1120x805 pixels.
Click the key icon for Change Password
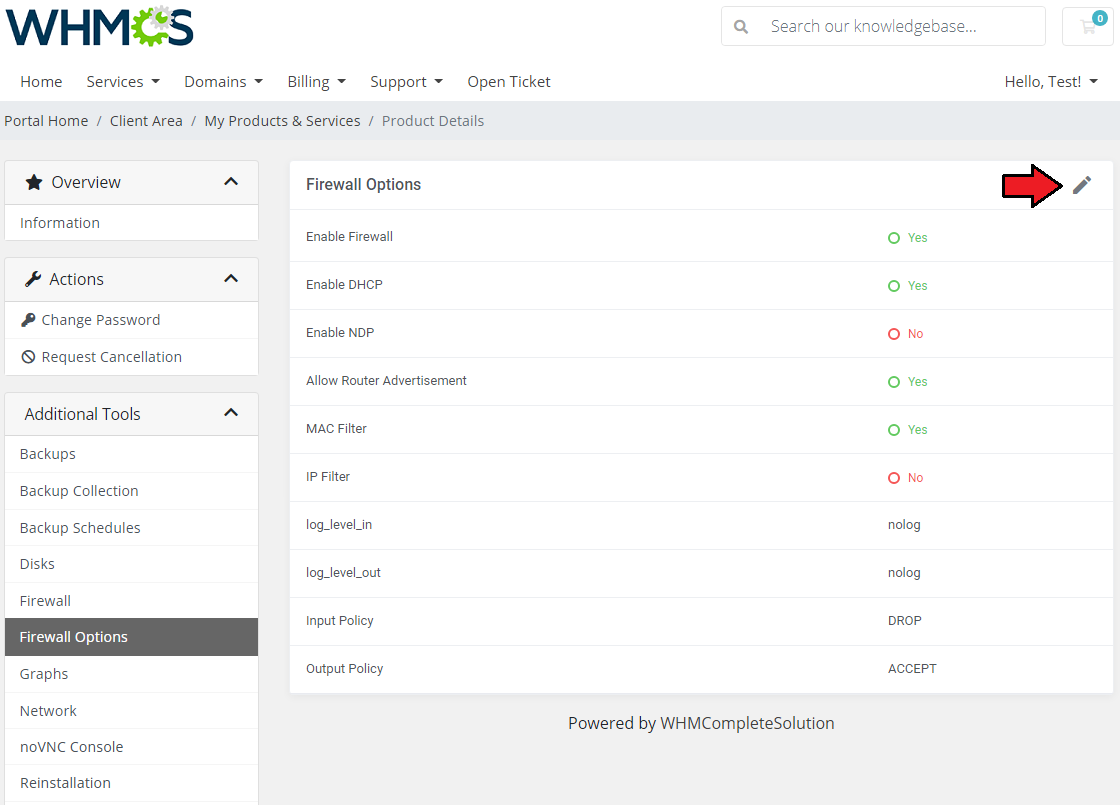click(28, 320)
